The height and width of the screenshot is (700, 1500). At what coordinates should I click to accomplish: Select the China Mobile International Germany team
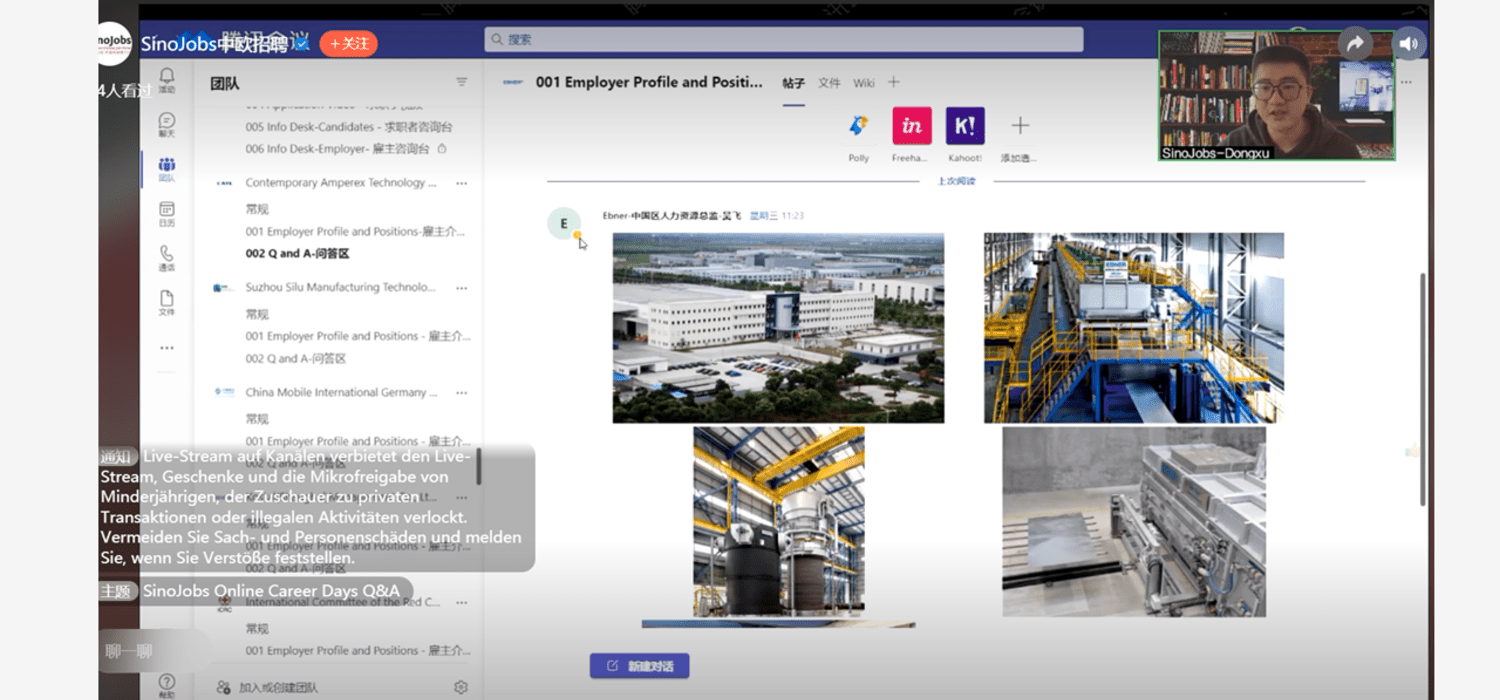[x=341, y=393]
